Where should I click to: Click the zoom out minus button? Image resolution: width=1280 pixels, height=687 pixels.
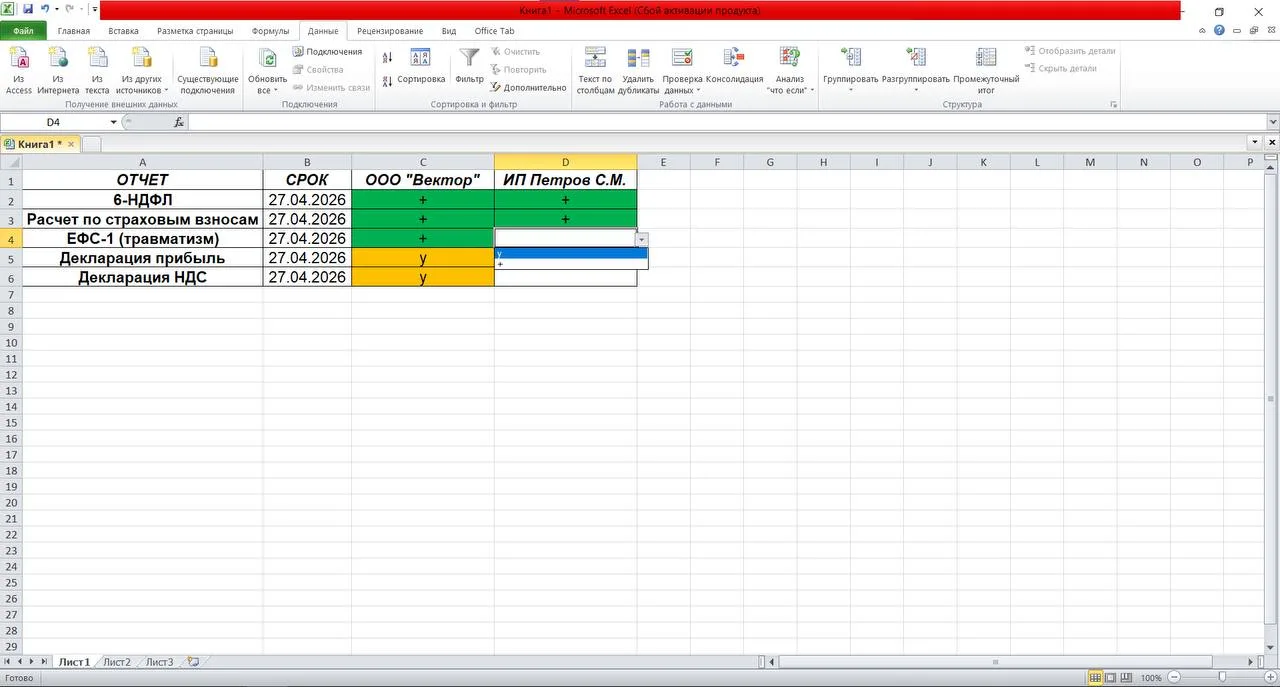[x=1174, y=678]
